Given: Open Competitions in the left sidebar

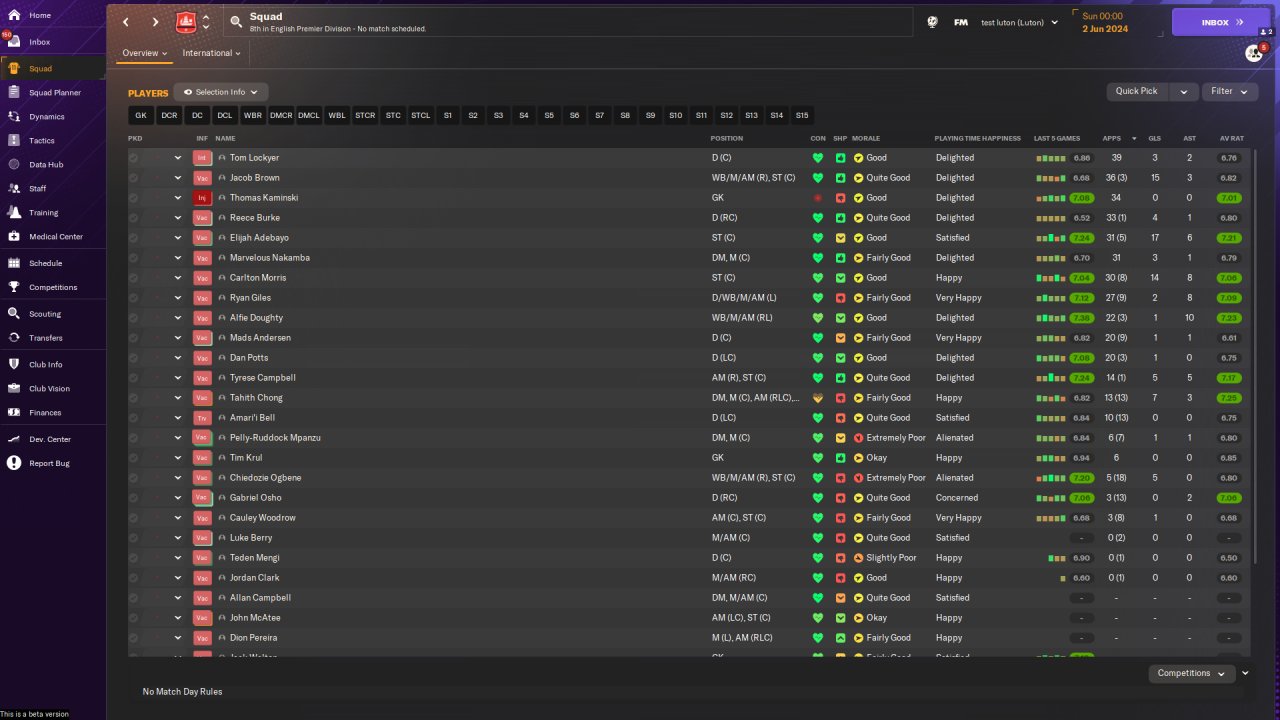Looking at the screenshot, I should pos(52,288).
